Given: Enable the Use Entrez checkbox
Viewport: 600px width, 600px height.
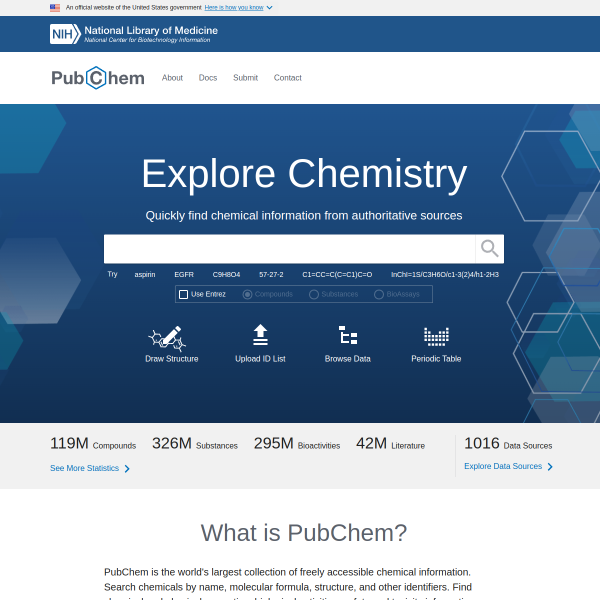Looking at the screenshot, I should (x=183, y=294).
